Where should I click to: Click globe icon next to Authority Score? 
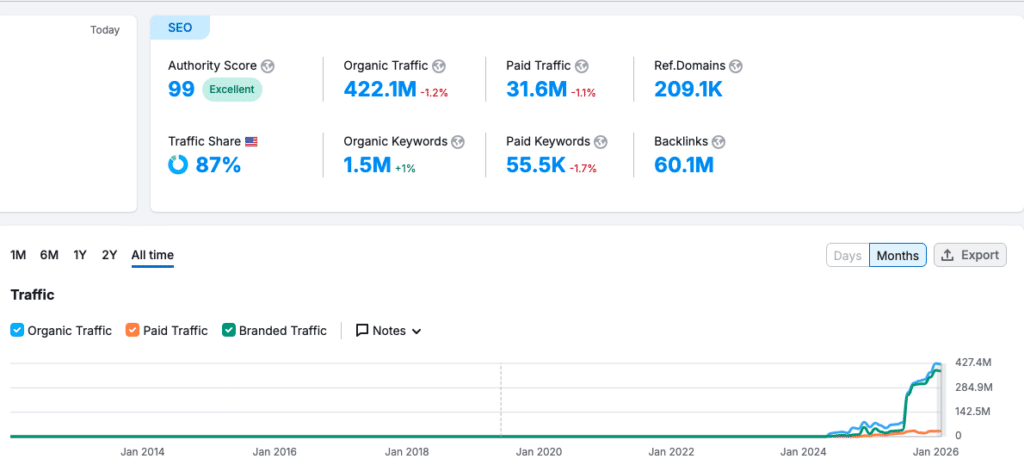[268, 66]
